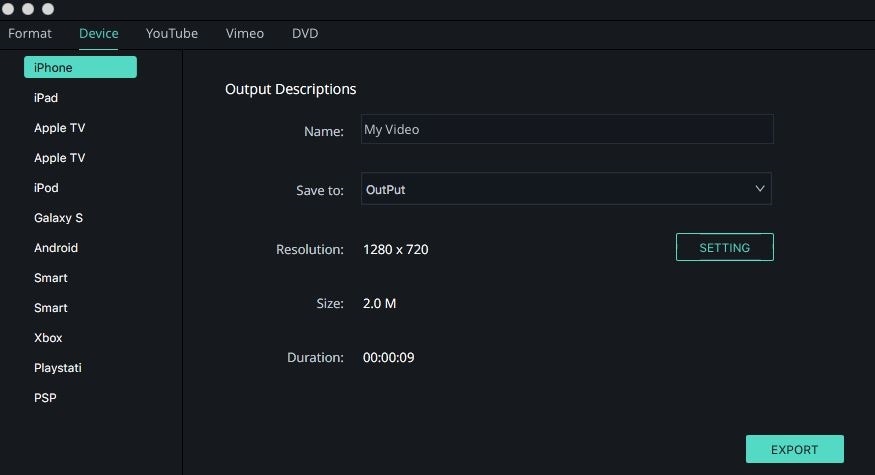Minimize the export window
Image resolution: width=875 pixels, height=475 pixels.
[28, 9]
